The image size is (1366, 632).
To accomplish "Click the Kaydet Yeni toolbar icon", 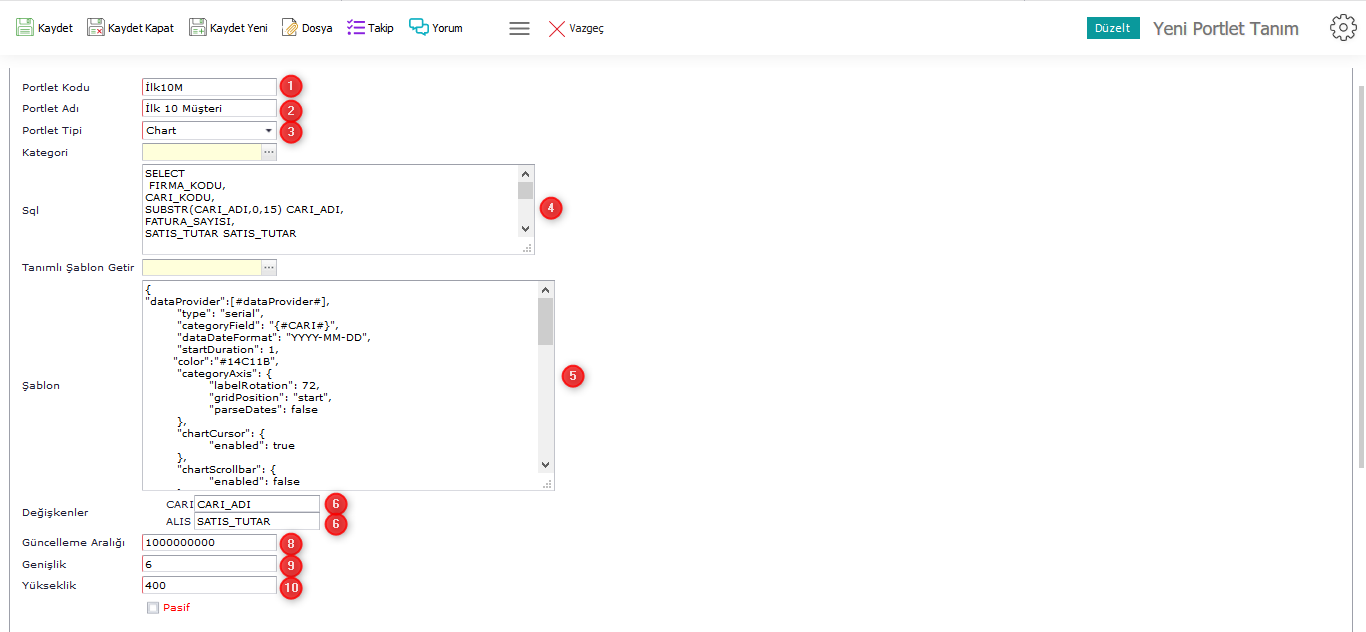I will (198, 28).
